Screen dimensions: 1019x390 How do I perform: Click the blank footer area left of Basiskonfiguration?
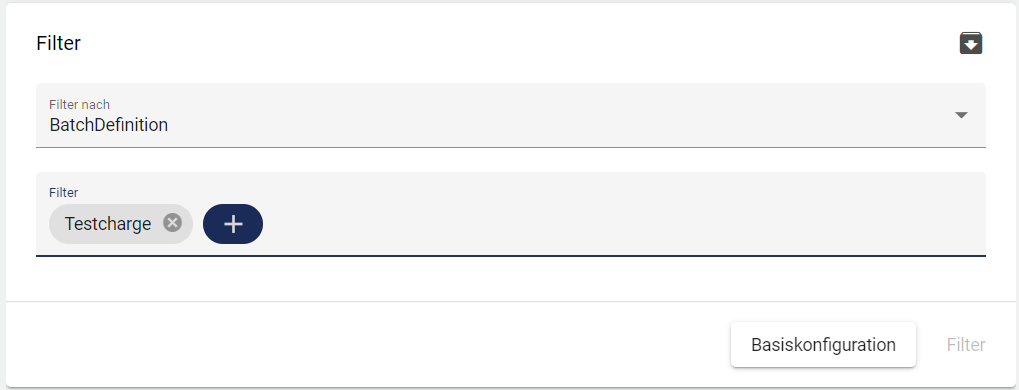click(x=364, y=344)
